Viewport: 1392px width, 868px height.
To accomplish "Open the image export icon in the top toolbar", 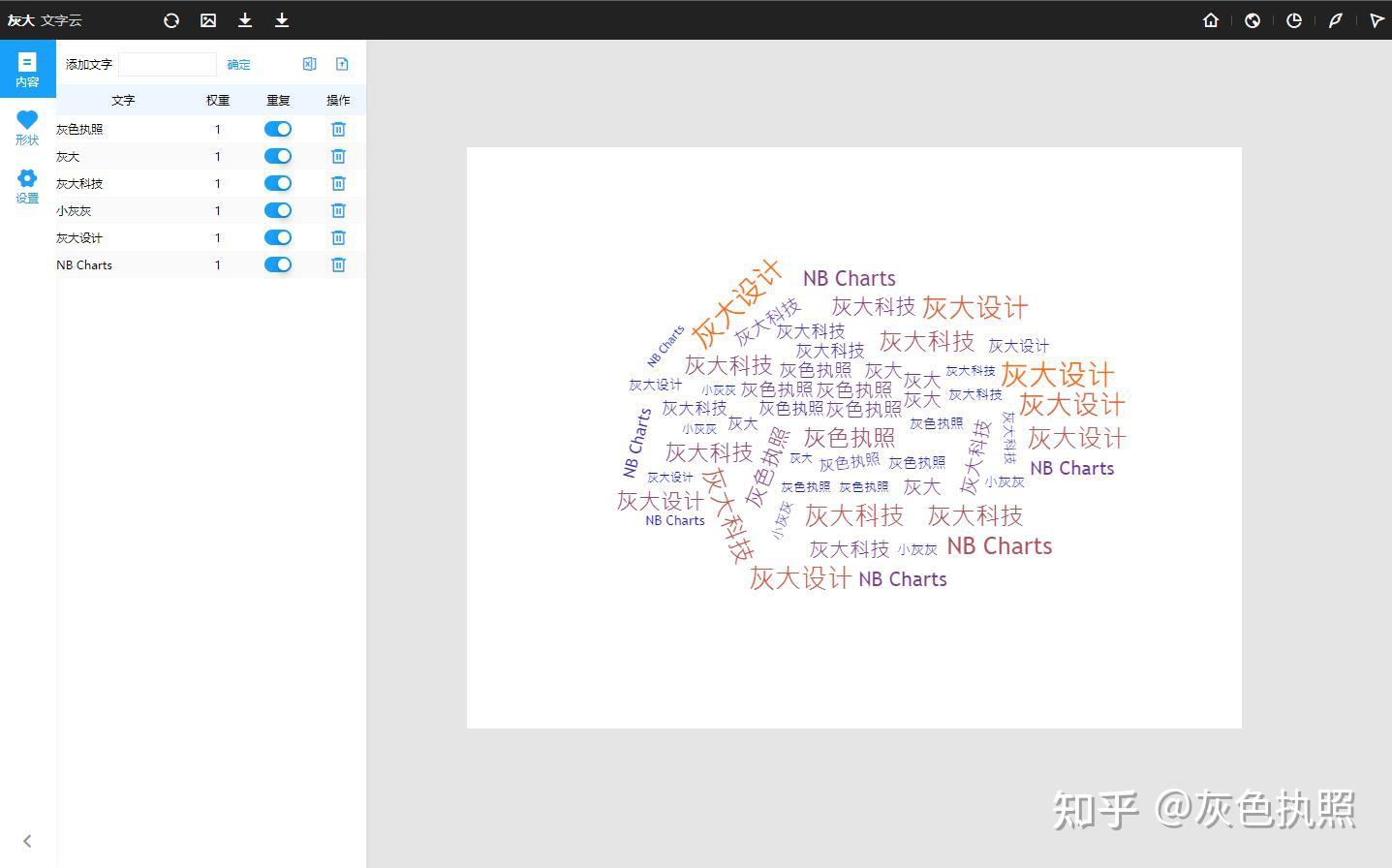I will [x=207, y=19].
